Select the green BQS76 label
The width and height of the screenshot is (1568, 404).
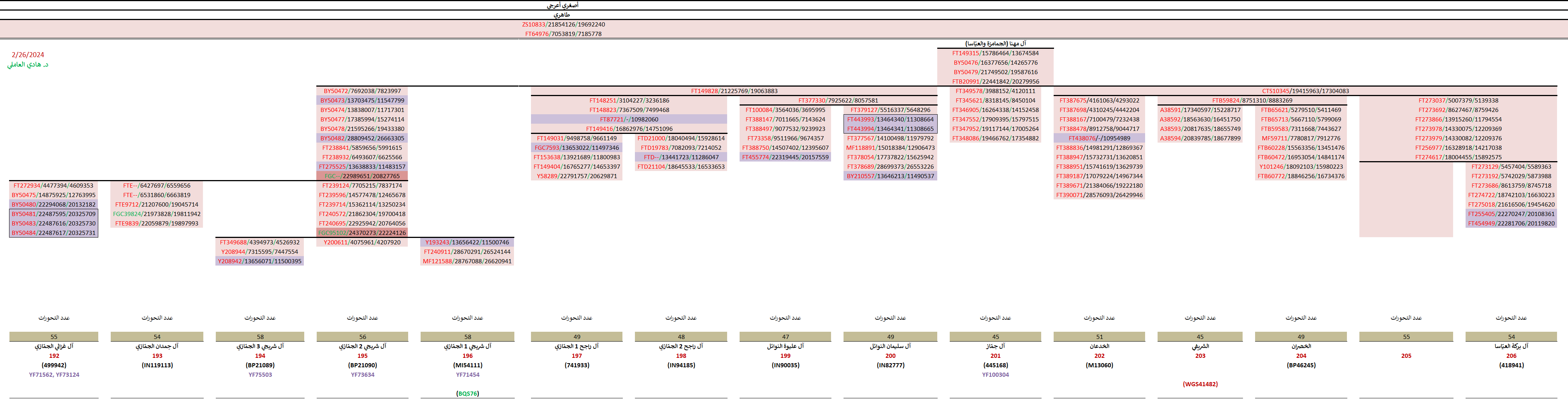467,394
